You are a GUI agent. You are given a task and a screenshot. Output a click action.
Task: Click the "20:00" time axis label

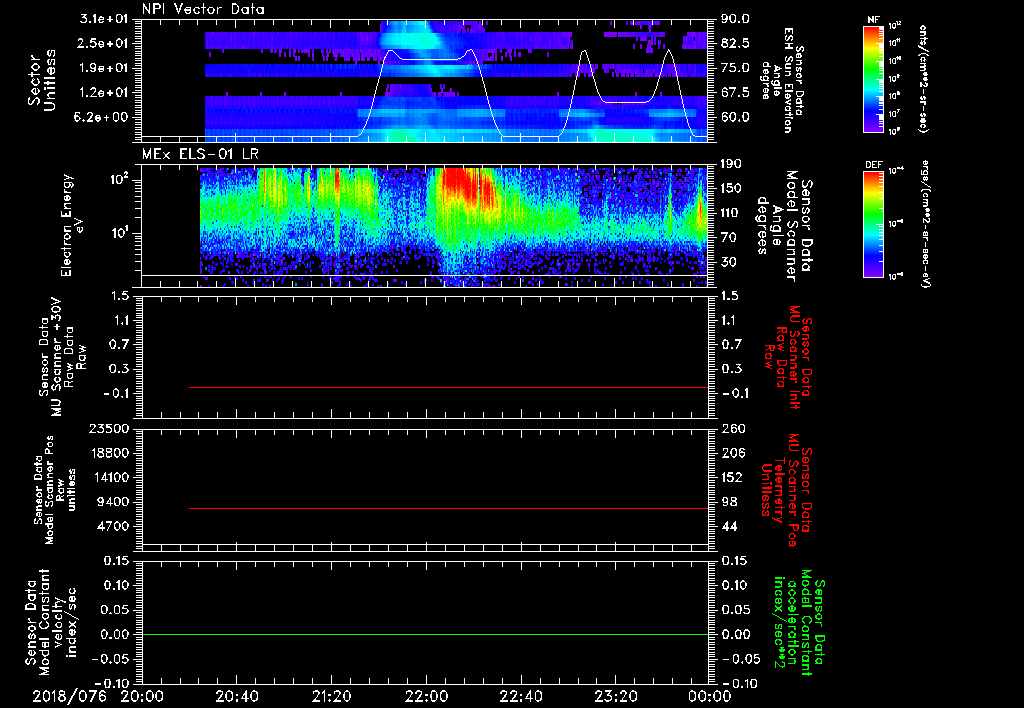click(142, 696)
